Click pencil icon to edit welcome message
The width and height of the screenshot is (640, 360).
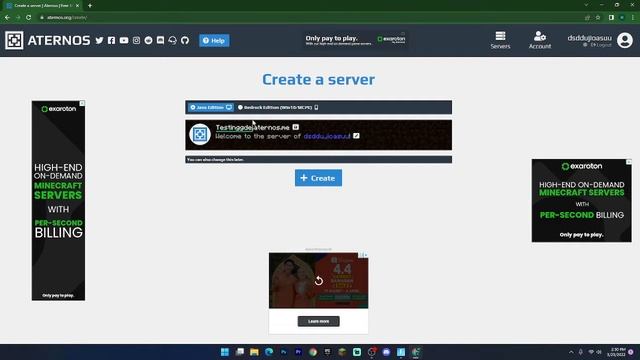pos(356,136)
